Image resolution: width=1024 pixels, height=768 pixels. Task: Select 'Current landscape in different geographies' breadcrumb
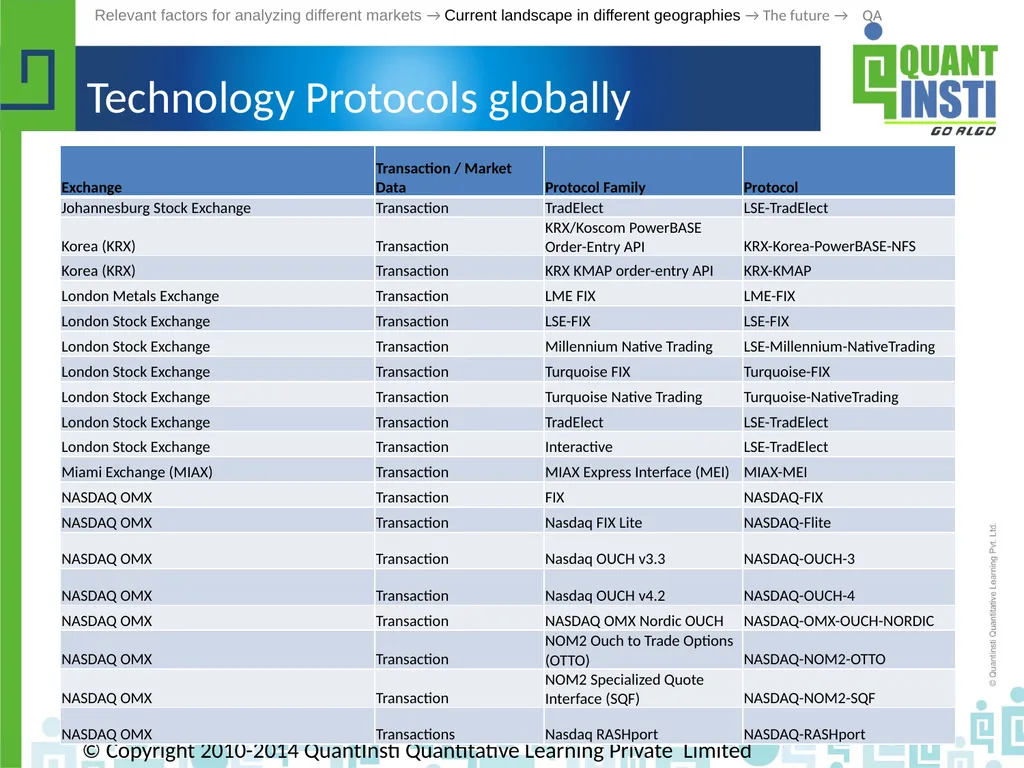[x=592, y=15]
